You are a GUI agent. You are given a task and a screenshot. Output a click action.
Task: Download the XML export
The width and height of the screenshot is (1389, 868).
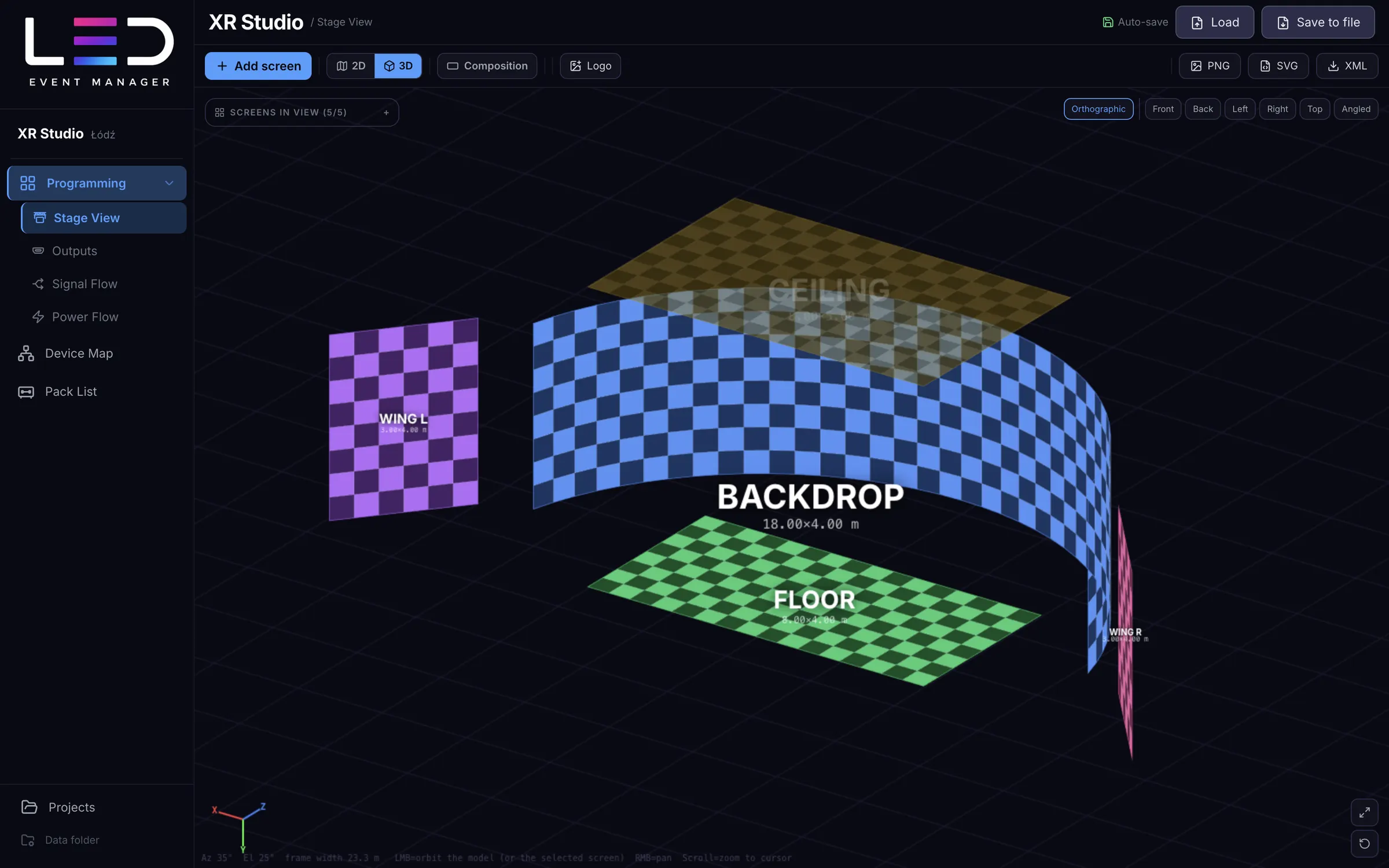pos(1347,66)
